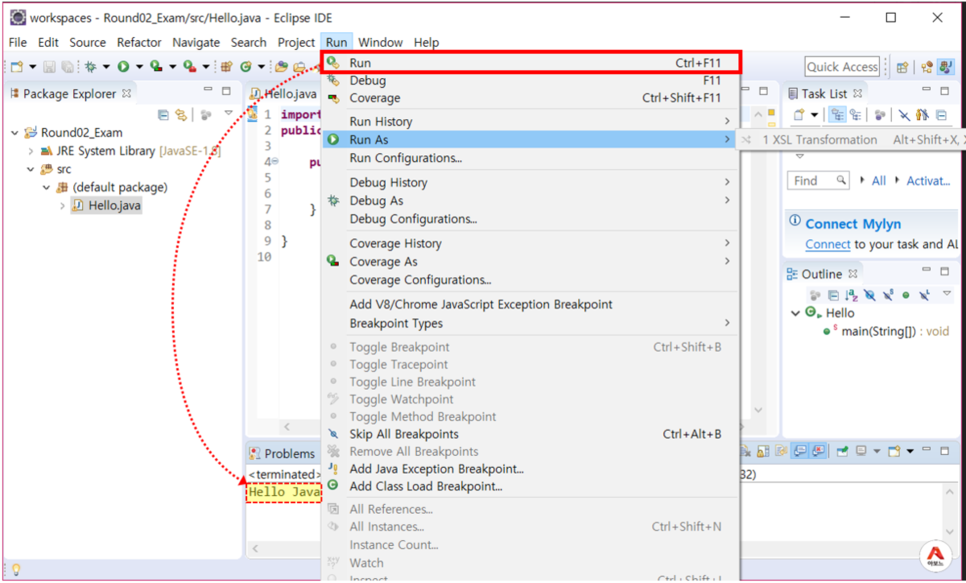Click the New Java Package toolbar icon

pyautogui.click(x=226, y=67)
